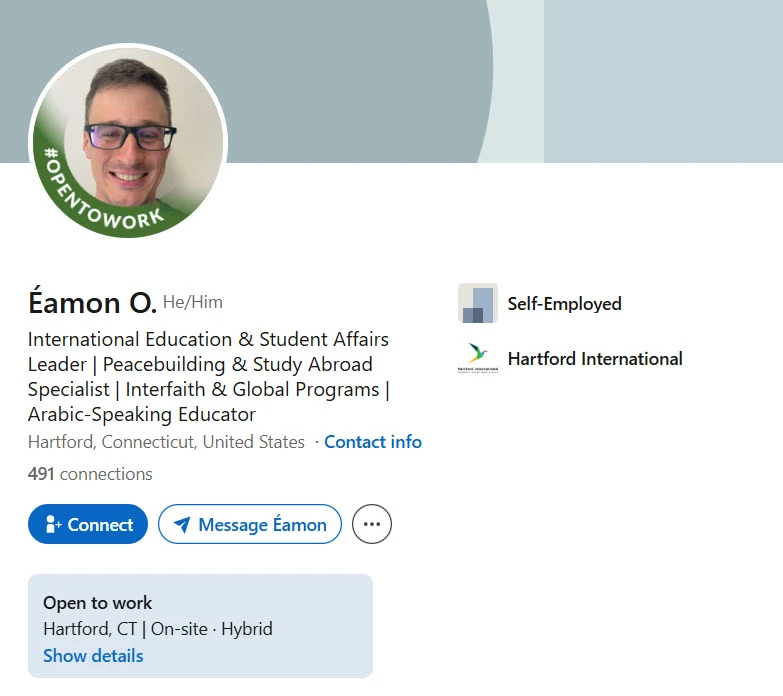Click the name Éamon O. heading
The height and width of the screenshot is (696, 783).
92,303
